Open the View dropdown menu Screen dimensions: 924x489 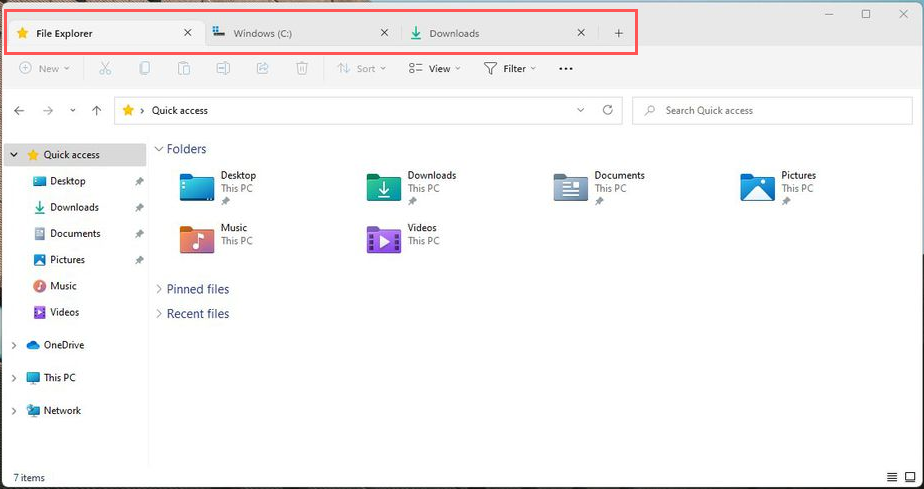pos(435,68)
